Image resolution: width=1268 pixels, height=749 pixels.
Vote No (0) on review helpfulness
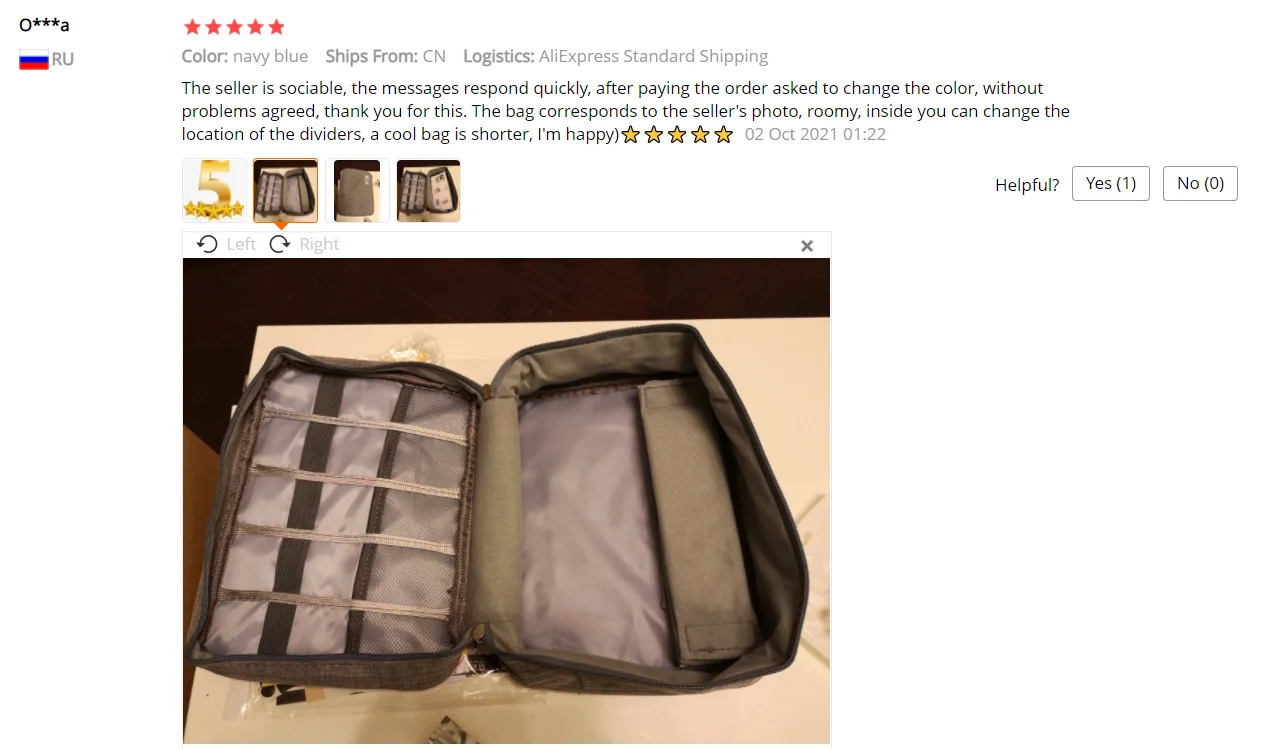1200,184
